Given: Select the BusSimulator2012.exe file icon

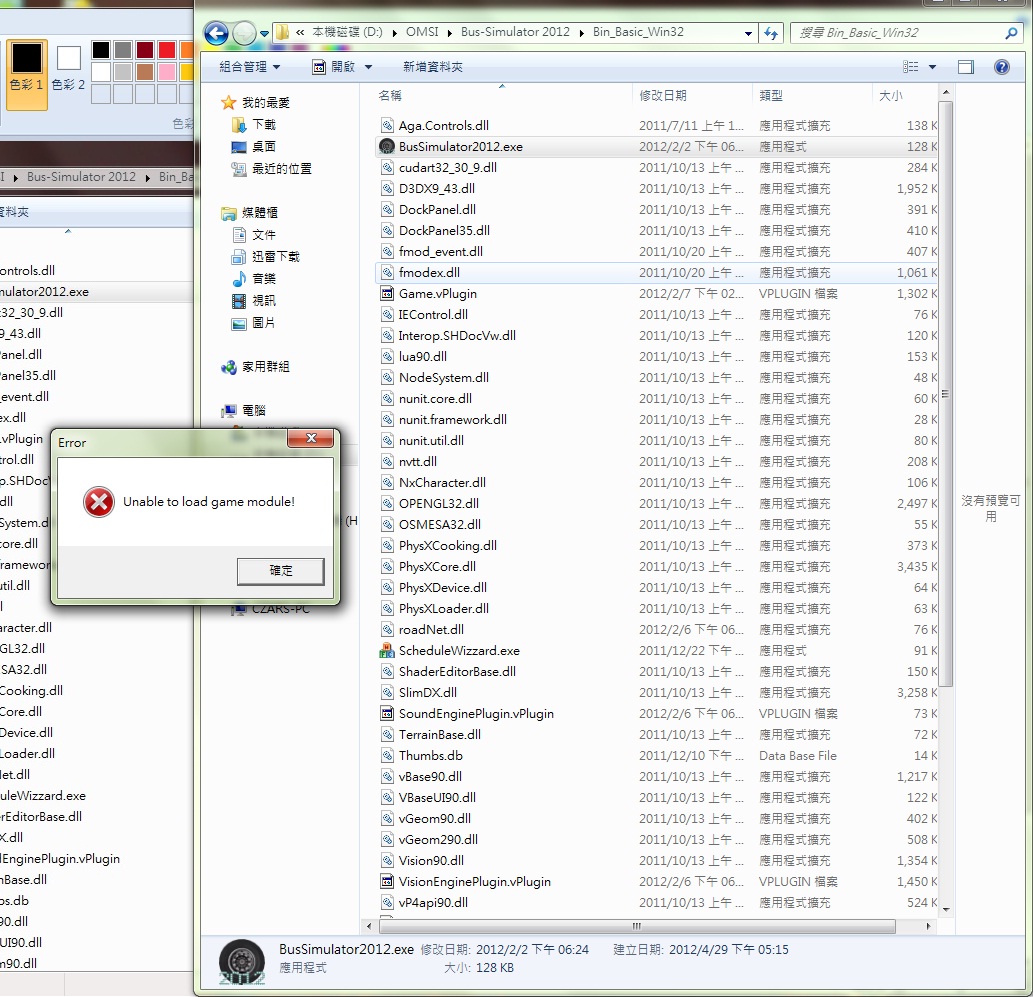Looking at the screenshot, I should [387, 147].
